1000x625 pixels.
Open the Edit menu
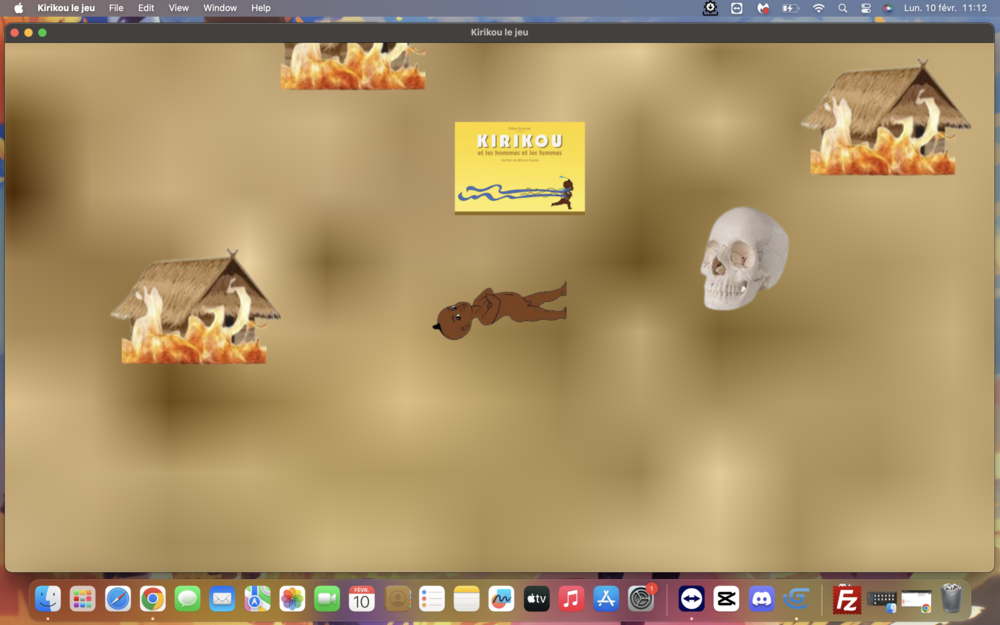point(146,8)
